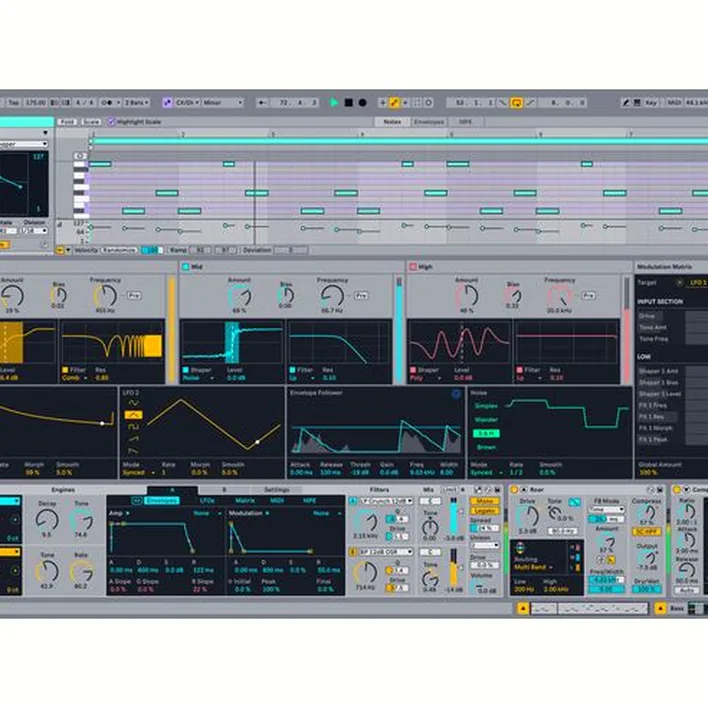Click the MIDI overdub plus icon
The height and width of the screenshot is (708, 708).
[382, 103]
